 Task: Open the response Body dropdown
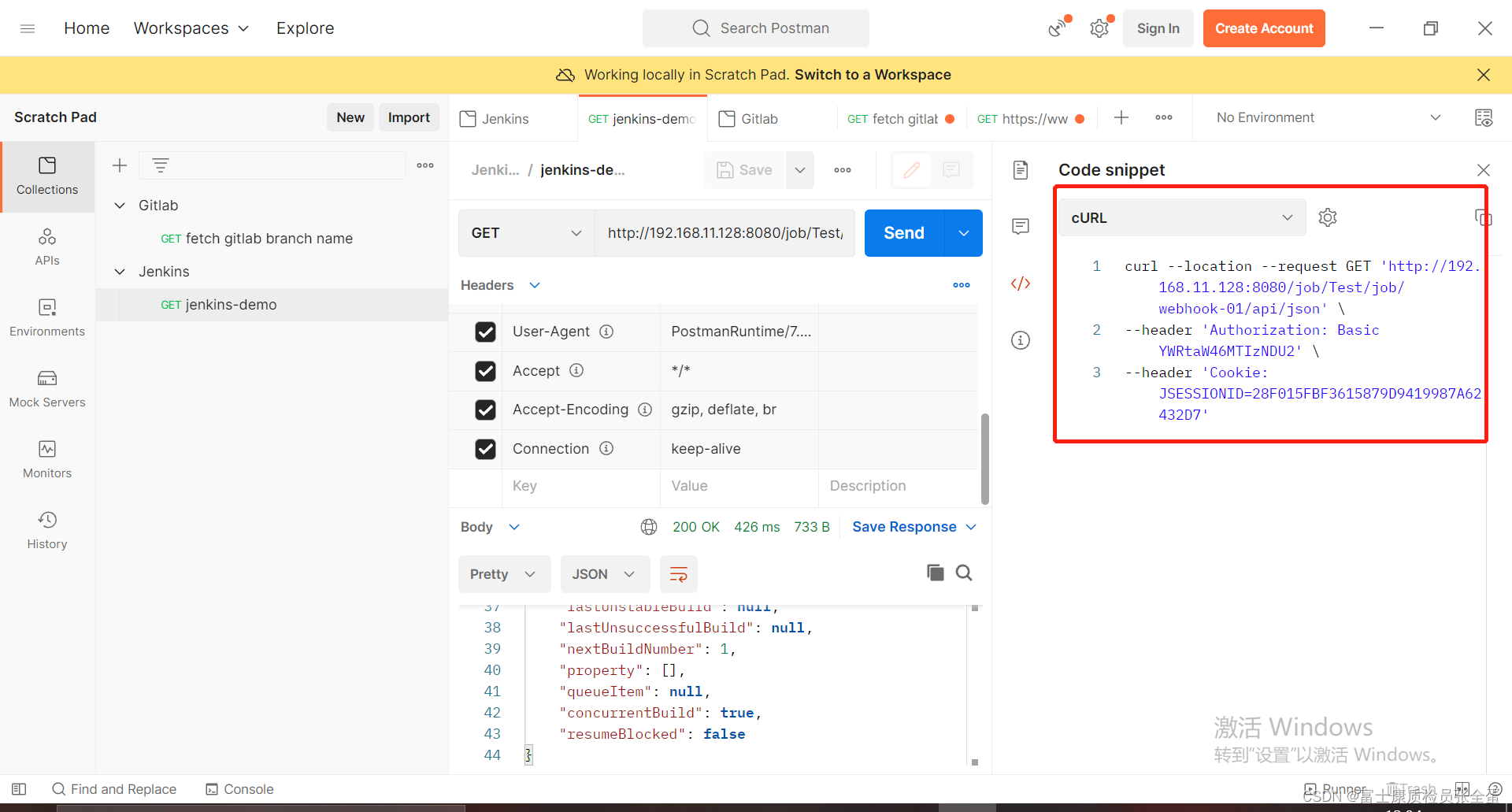tap(490, 527)
